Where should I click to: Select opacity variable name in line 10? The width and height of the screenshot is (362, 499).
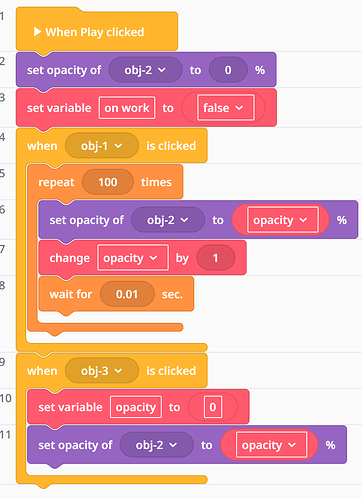tap(136, 407)
